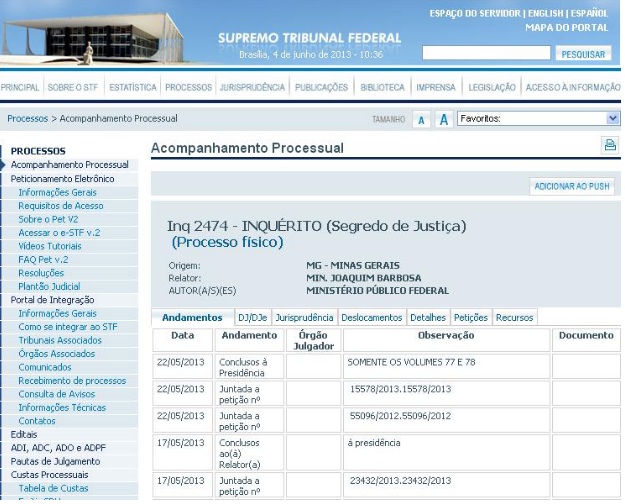Image resolution: width=625 pixels, height=504 pixels.
Task: Type in the portal search field
Action: [486, 53]
